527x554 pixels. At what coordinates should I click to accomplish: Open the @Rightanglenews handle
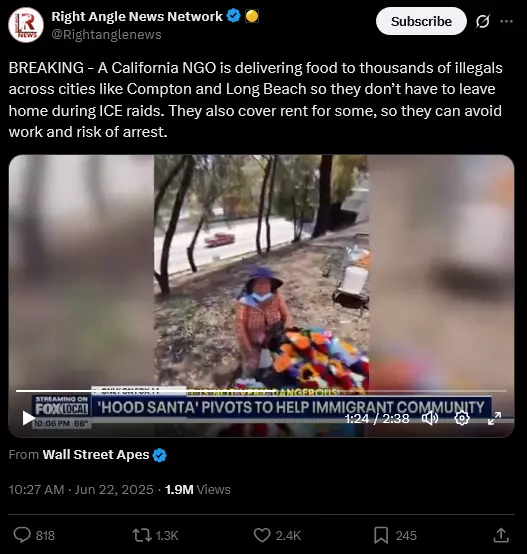coord(106,35)
